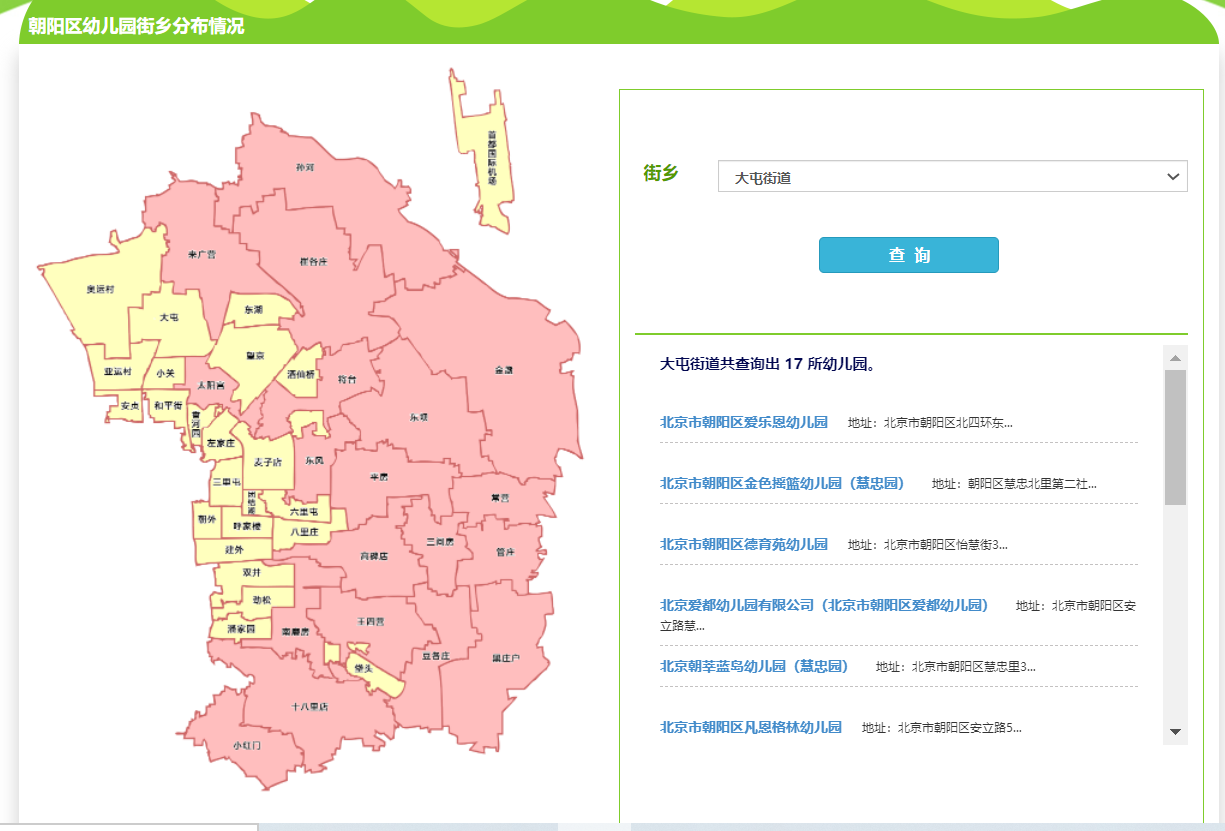This screenshot has height=831, width=1225.
Task: Select 奥运村 area on the map
Action: [x=101, y=289]
